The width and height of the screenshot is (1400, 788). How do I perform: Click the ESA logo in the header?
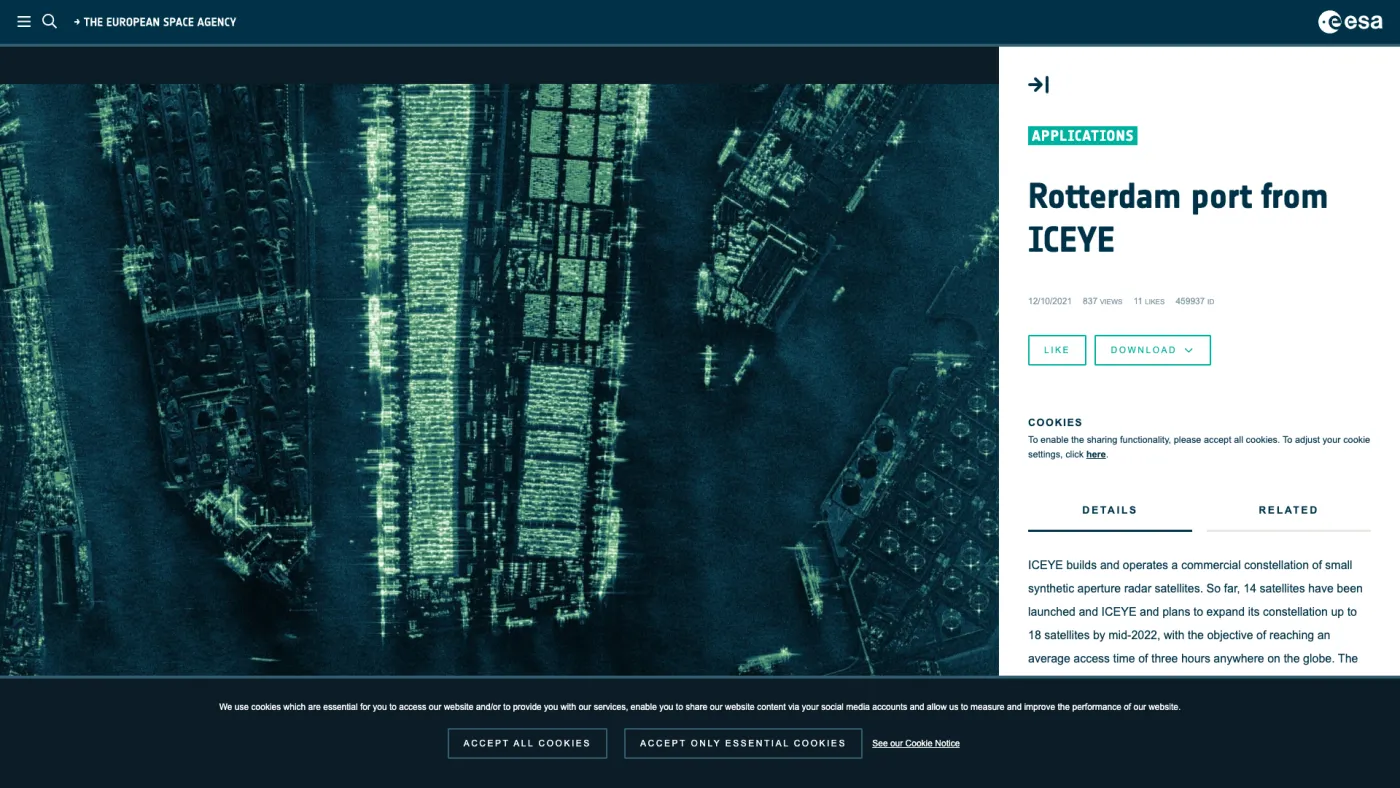[x=1349, y=22]
